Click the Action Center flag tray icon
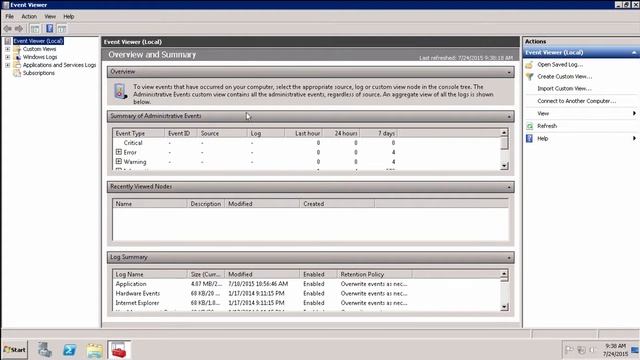This screenshot has height=360, width=640. (569, 350)
